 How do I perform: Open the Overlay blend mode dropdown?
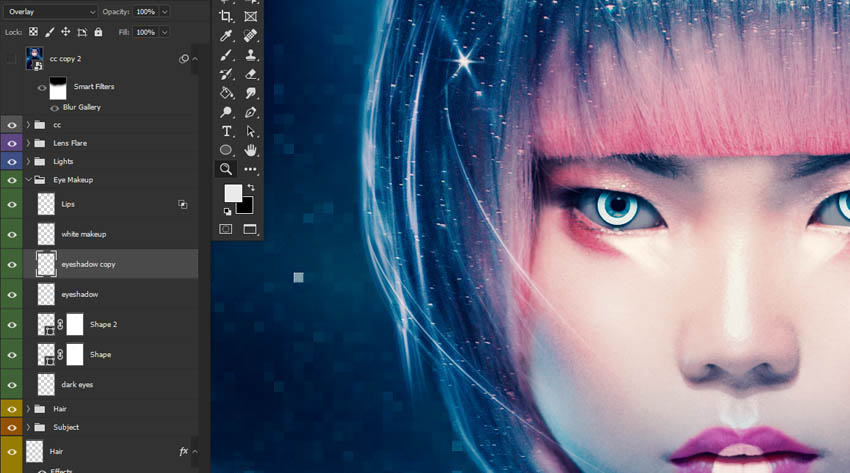tap(50, 11)
